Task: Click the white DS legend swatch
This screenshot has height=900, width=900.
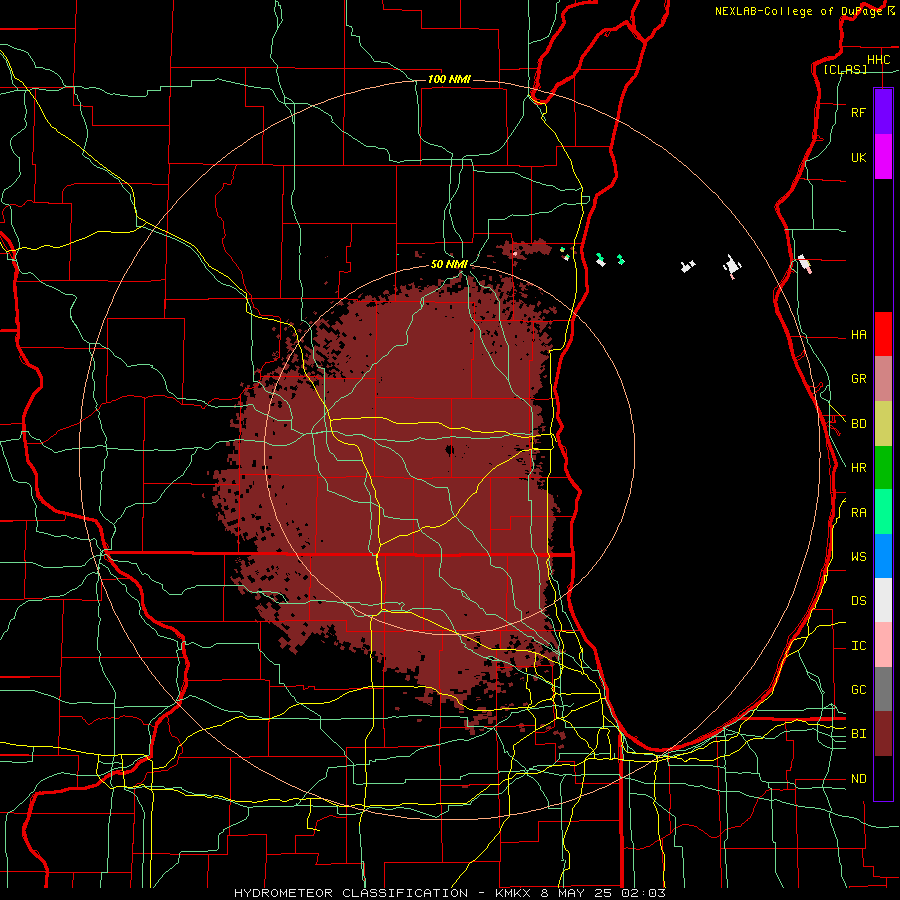Action: pyautogui.click(x=883, y=600)
